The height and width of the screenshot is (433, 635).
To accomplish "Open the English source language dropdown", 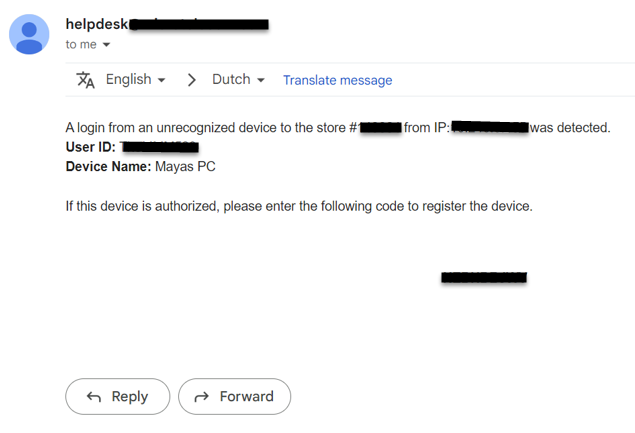I will (x=136, y=79).
